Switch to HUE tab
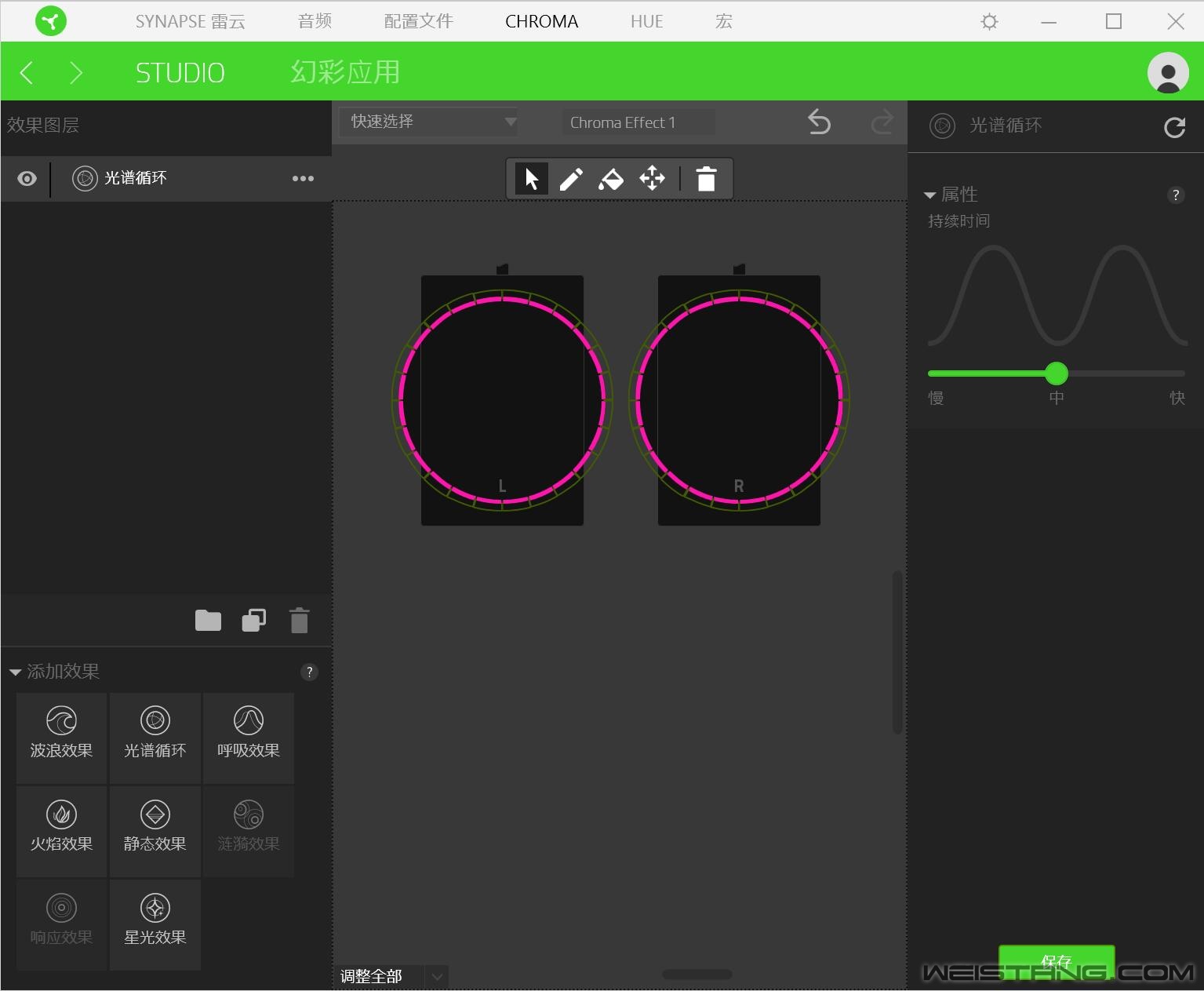 (x=647, y=21)
